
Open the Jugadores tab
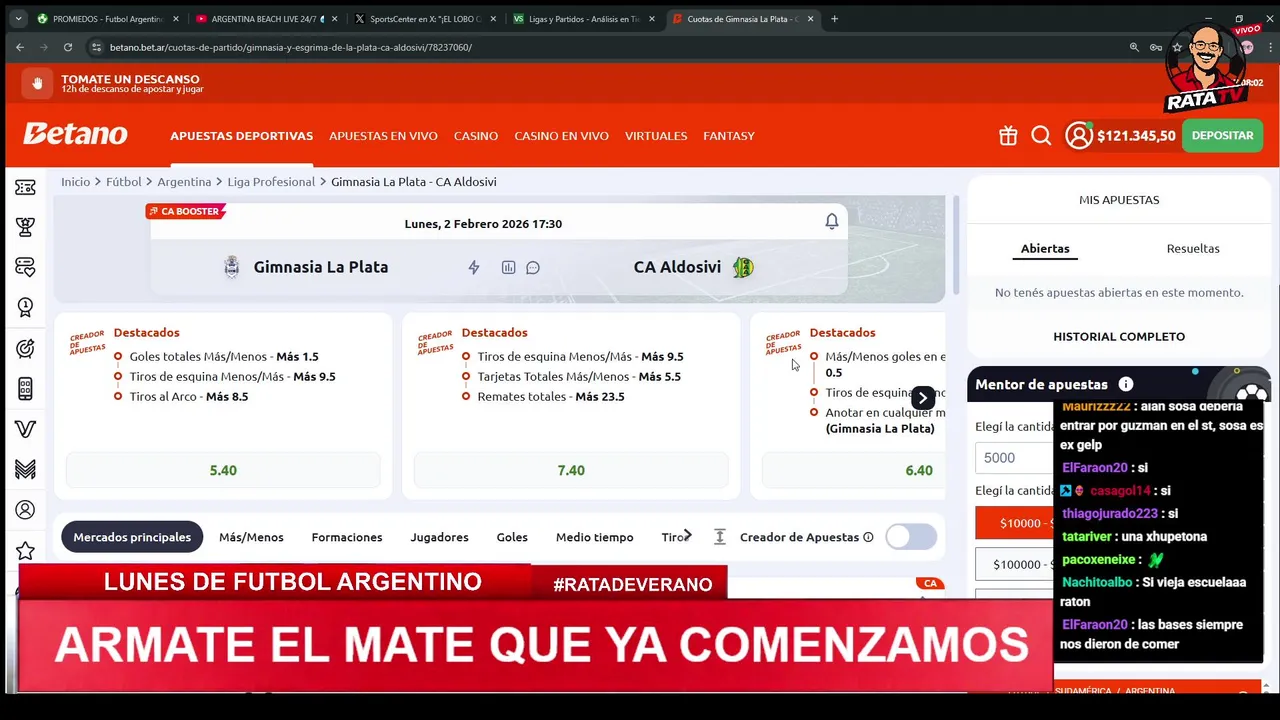(439, 537)
